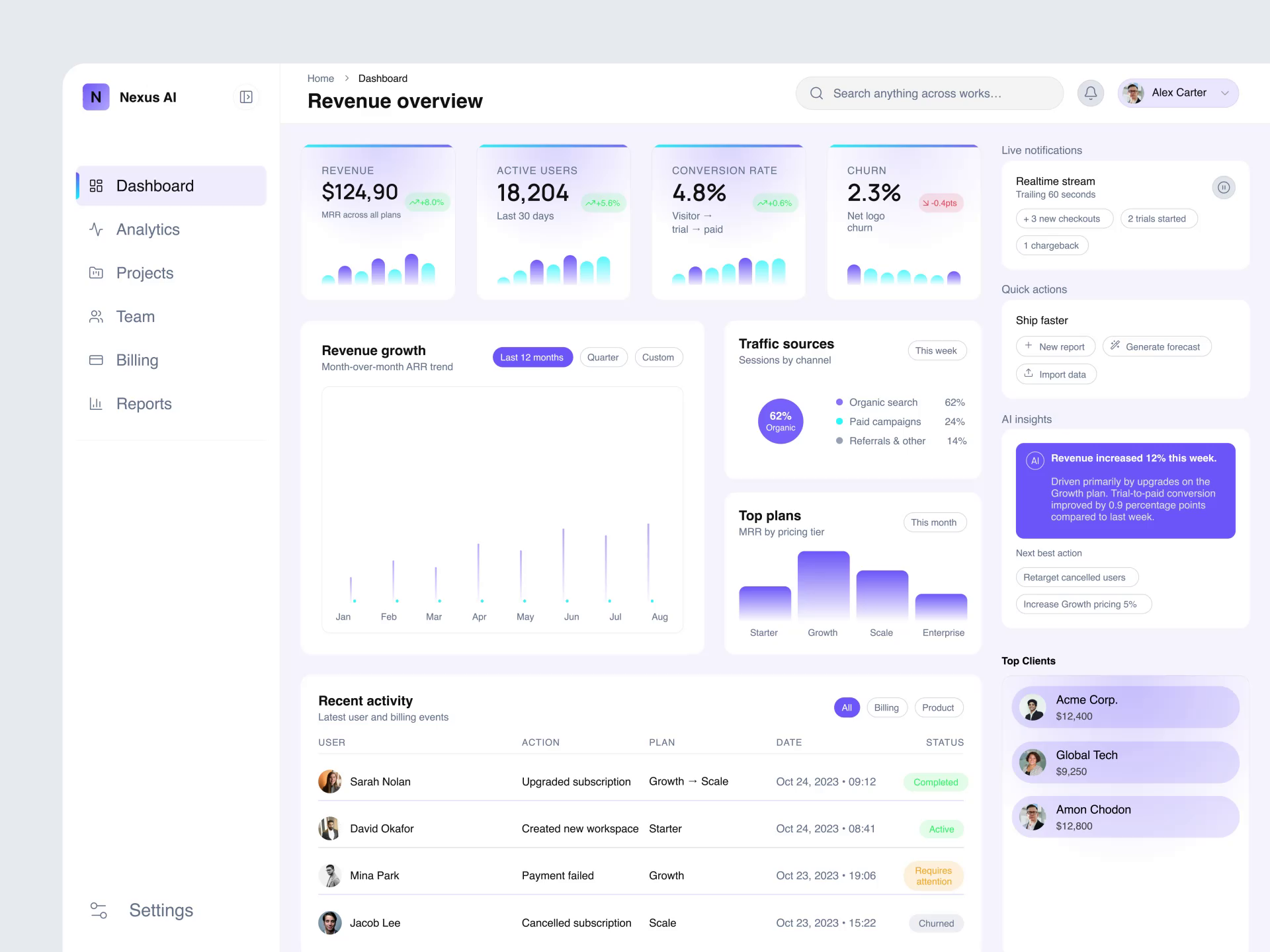This screenshot has width=1270, height=952.
Task: Click the Generate forecast quick action
Action: tap(1156, 346)
